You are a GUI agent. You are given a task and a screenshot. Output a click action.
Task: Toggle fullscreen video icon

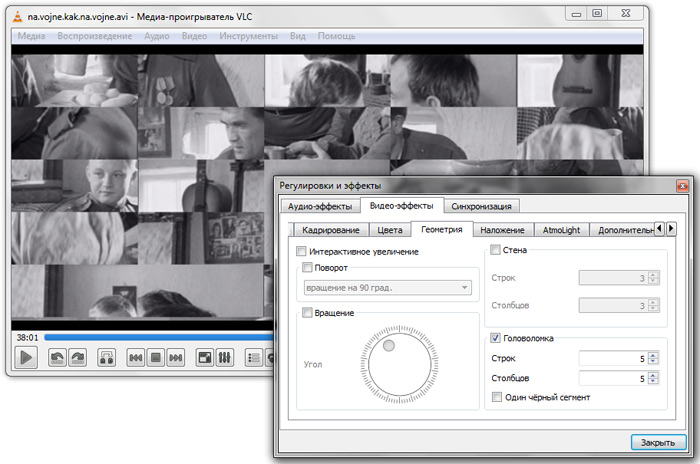tap(204, 357)
